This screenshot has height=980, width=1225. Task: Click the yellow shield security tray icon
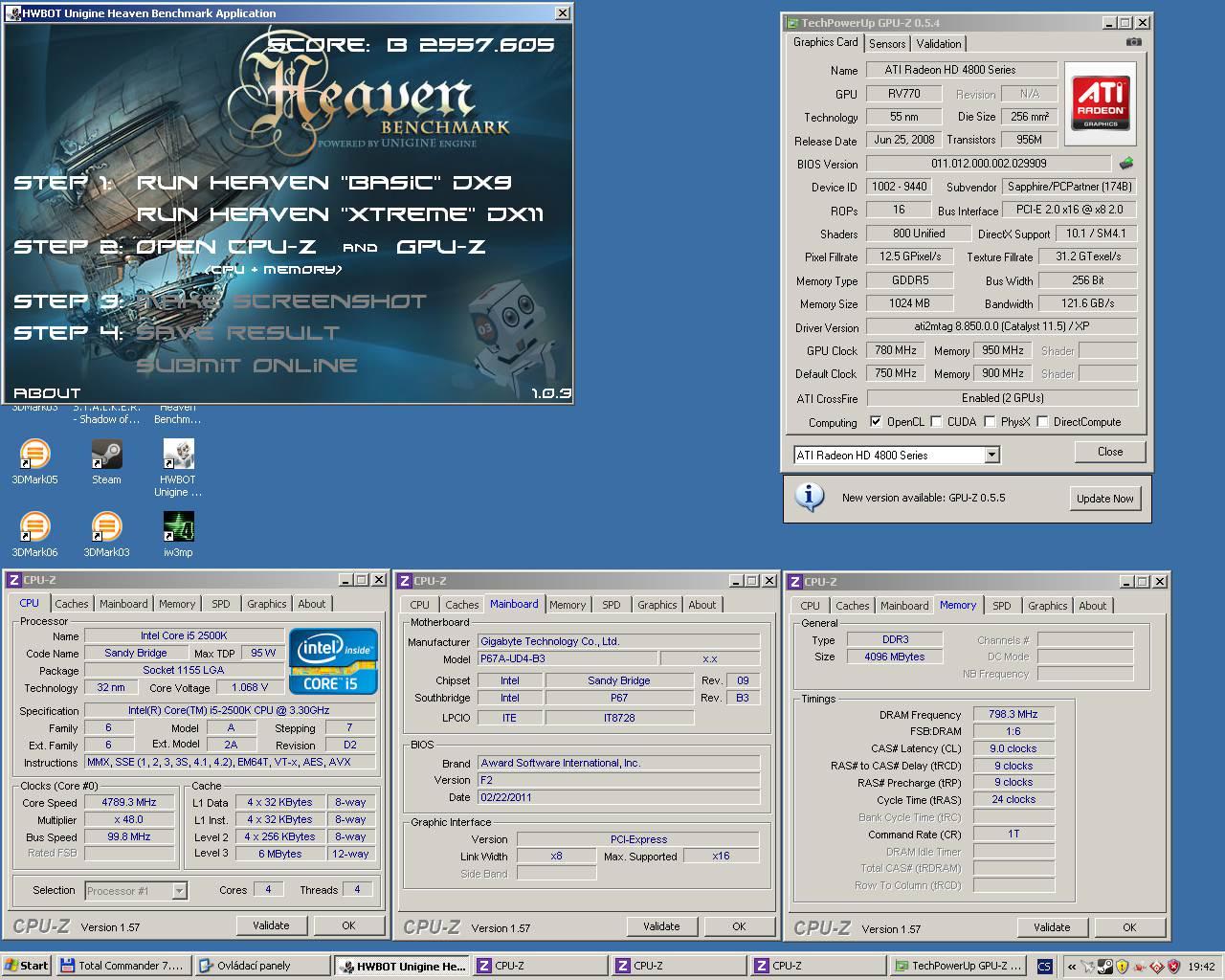point(1122,967)
